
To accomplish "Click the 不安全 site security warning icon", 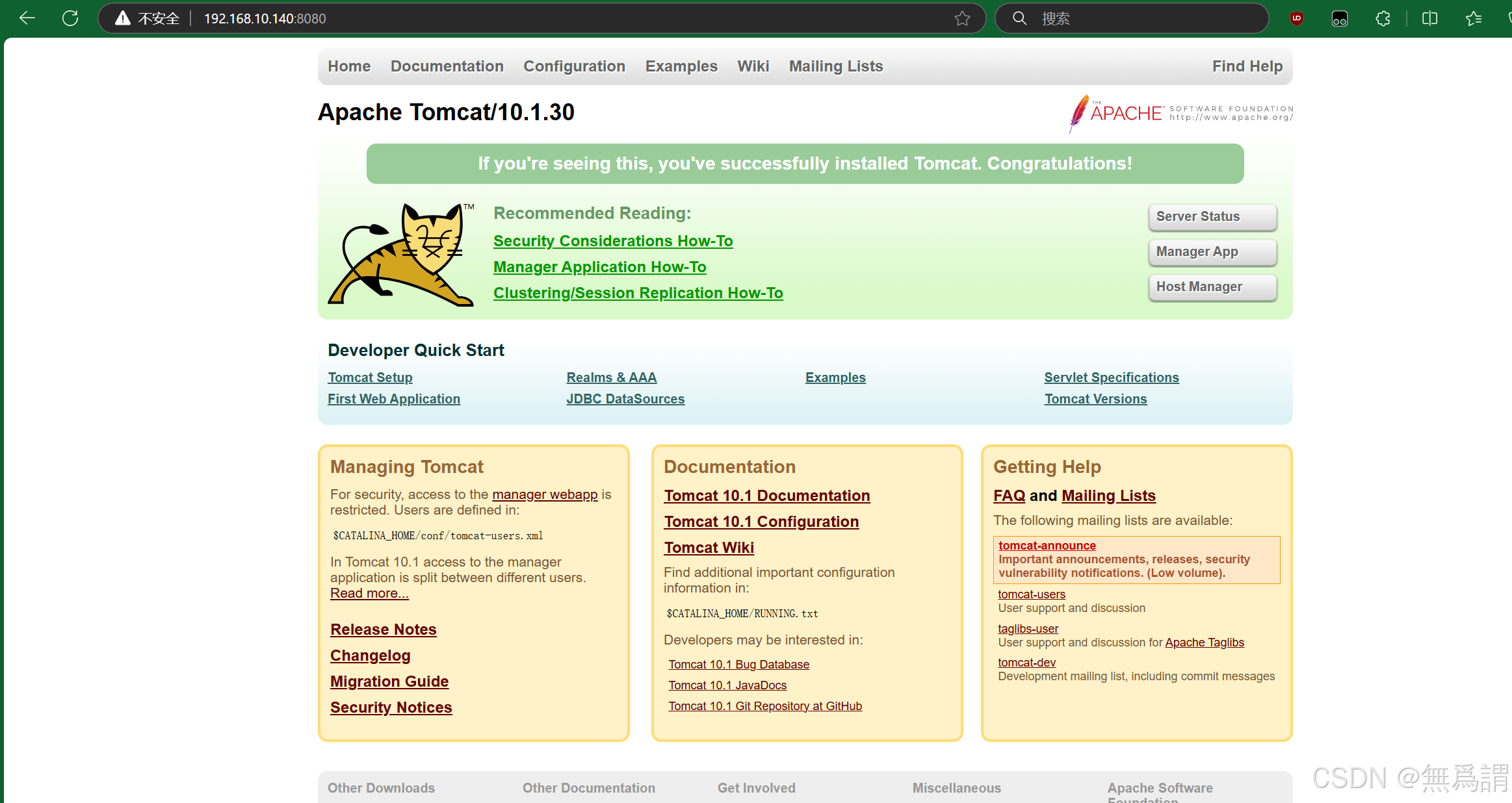I will click(122, 18).
